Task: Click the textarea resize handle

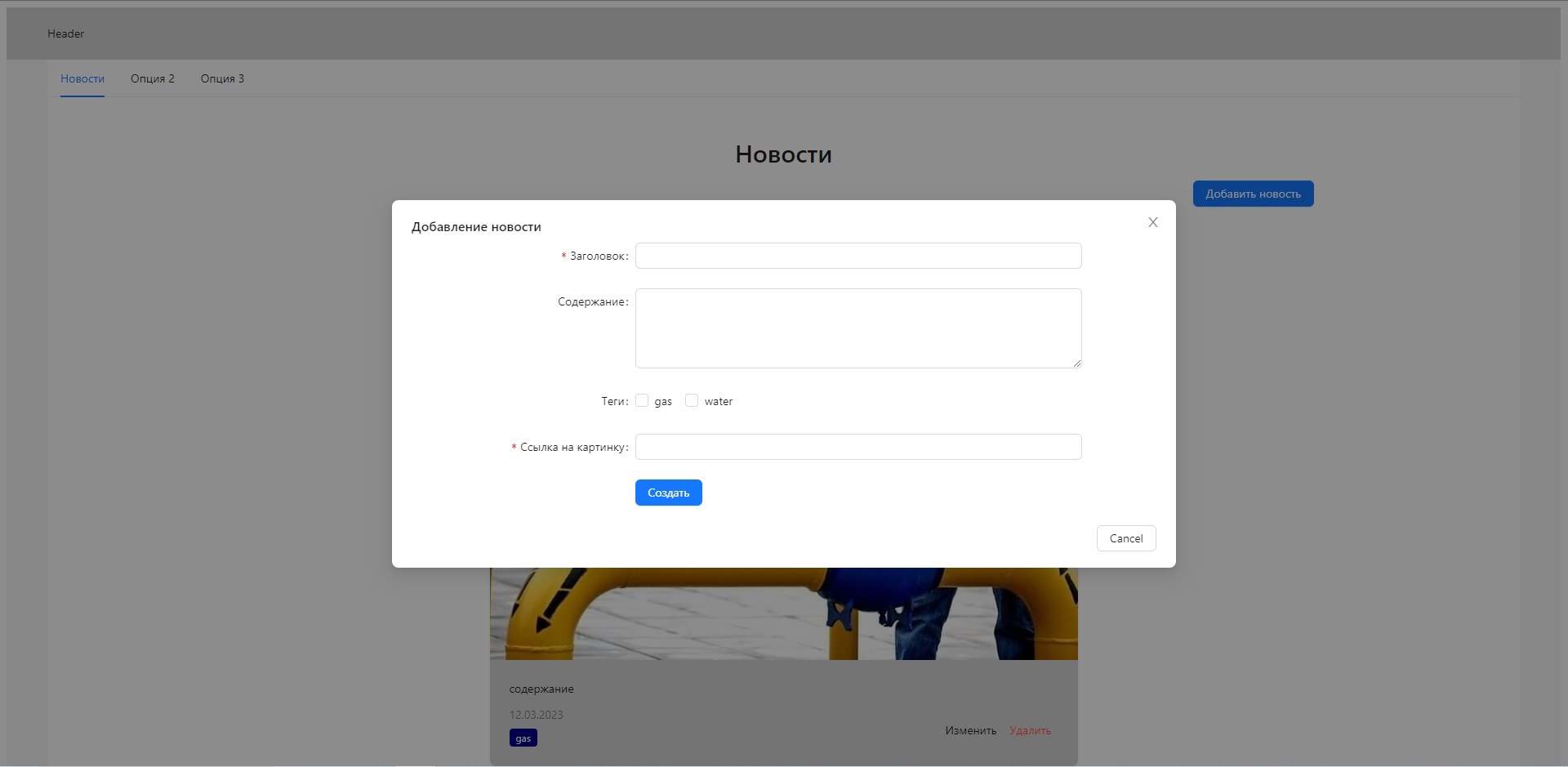Action: 1076,362
